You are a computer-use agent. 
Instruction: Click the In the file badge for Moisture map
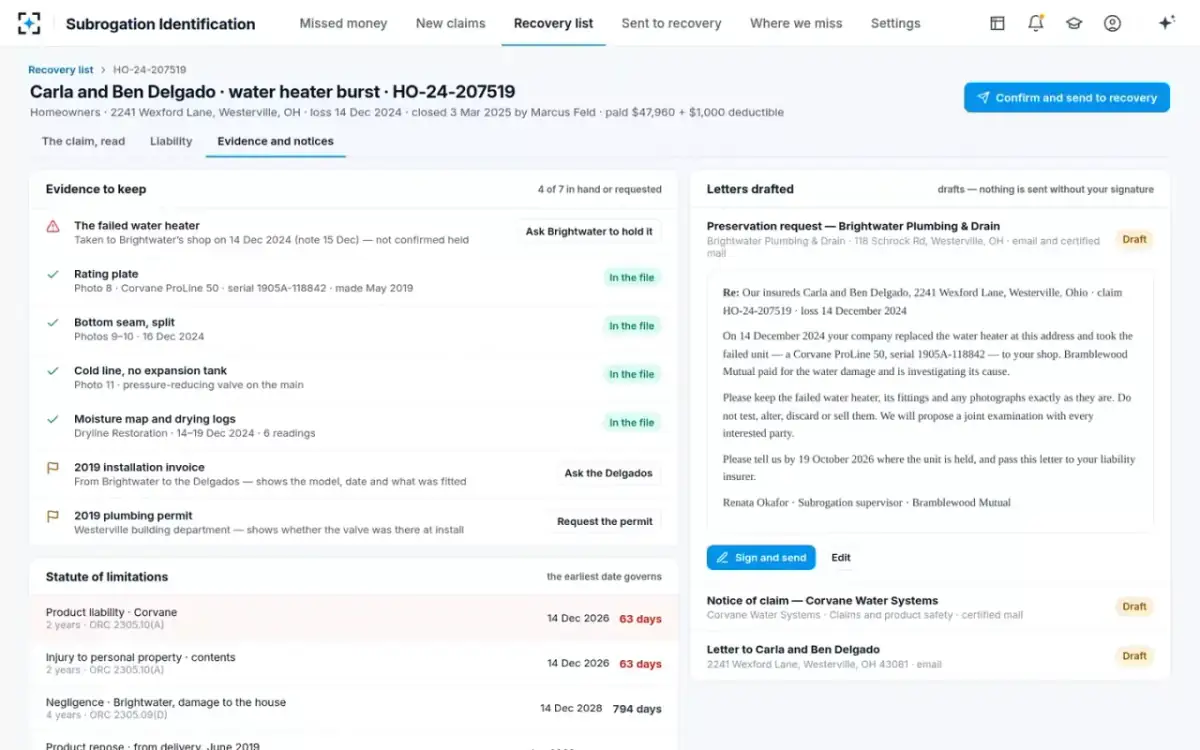click(632, 423)
